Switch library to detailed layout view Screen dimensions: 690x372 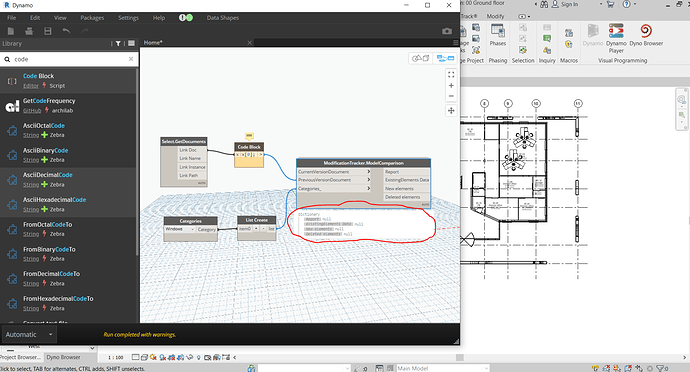coord(131,44)
